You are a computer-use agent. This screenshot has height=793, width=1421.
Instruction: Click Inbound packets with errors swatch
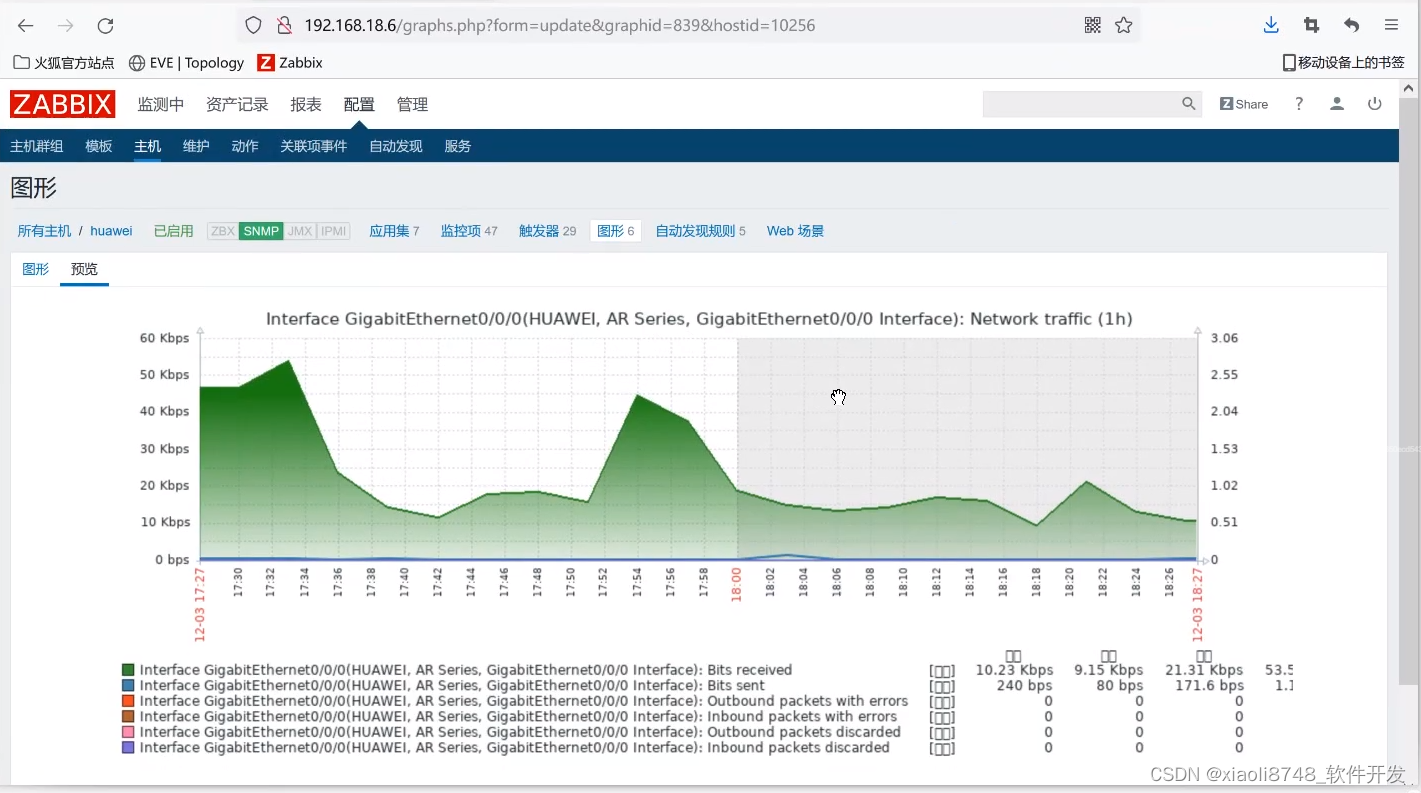pos(128,716)
